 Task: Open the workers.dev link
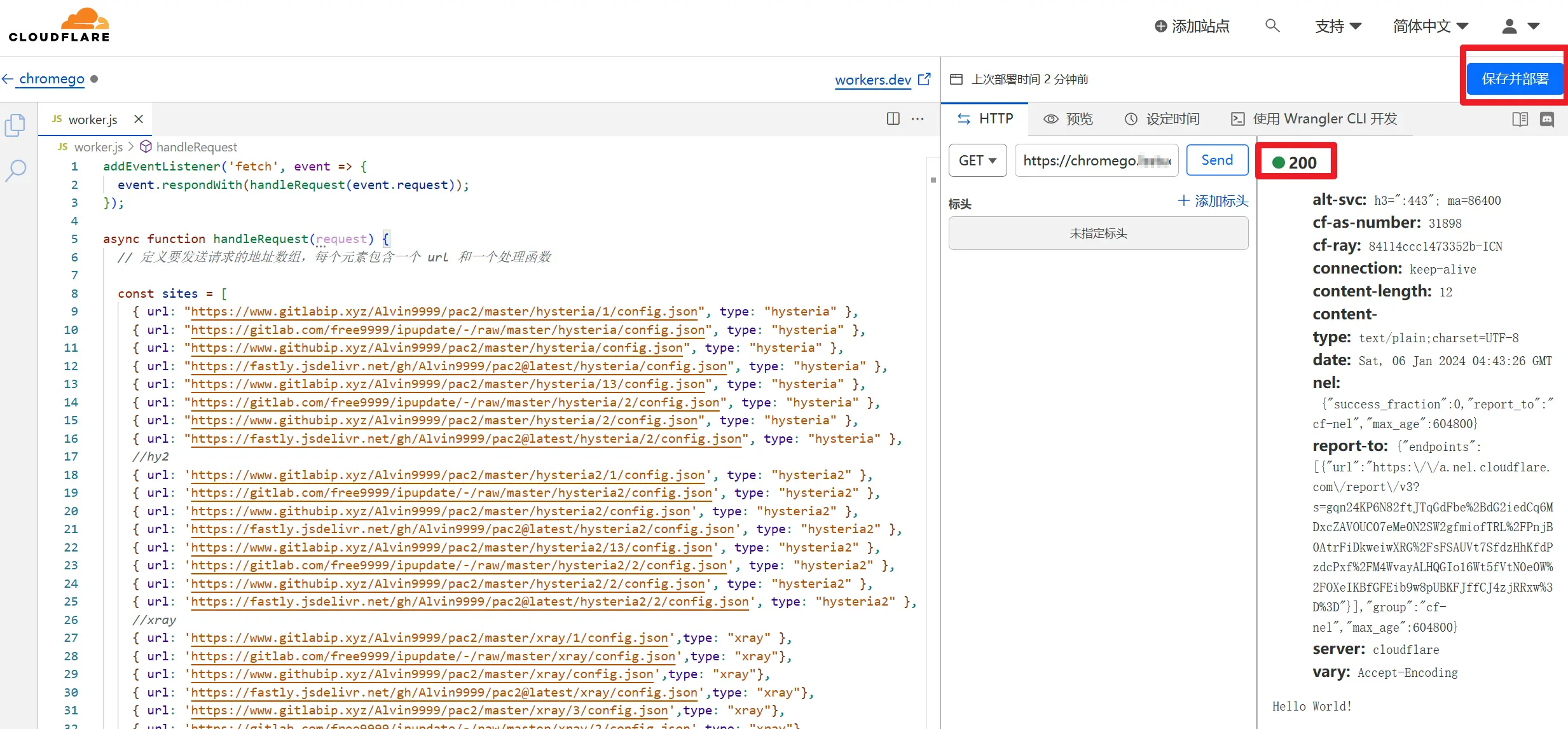tap(873, 80)
